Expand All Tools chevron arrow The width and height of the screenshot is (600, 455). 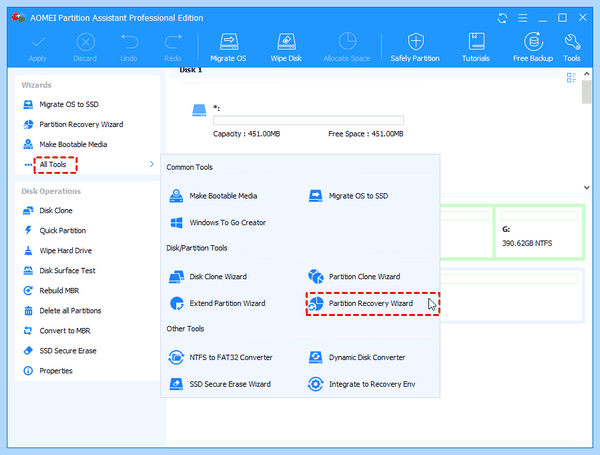pos(152,164)
